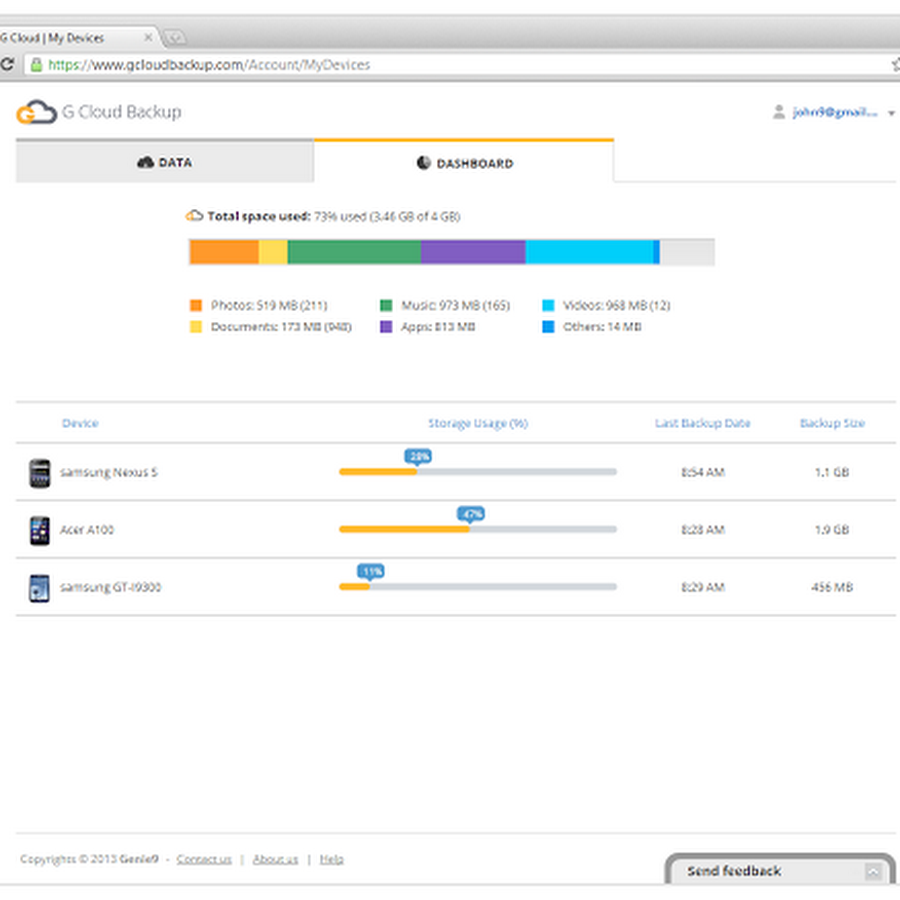Click the purple Apps segment in storage bar

[x=473, y=252]
